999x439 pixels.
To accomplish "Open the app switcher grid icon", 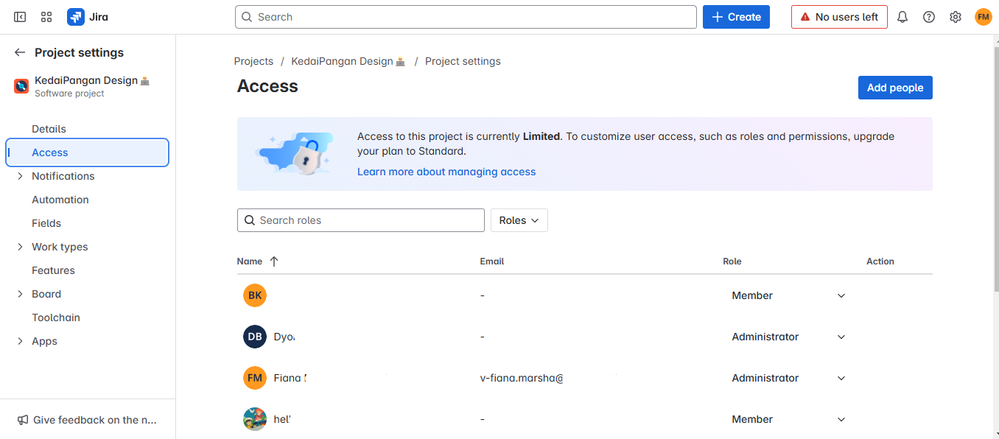I will (46, 17).
